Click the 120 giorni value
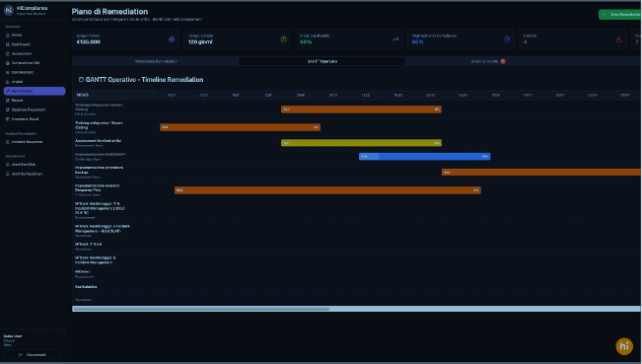The image size is (642, 364). tap(200, 42)
